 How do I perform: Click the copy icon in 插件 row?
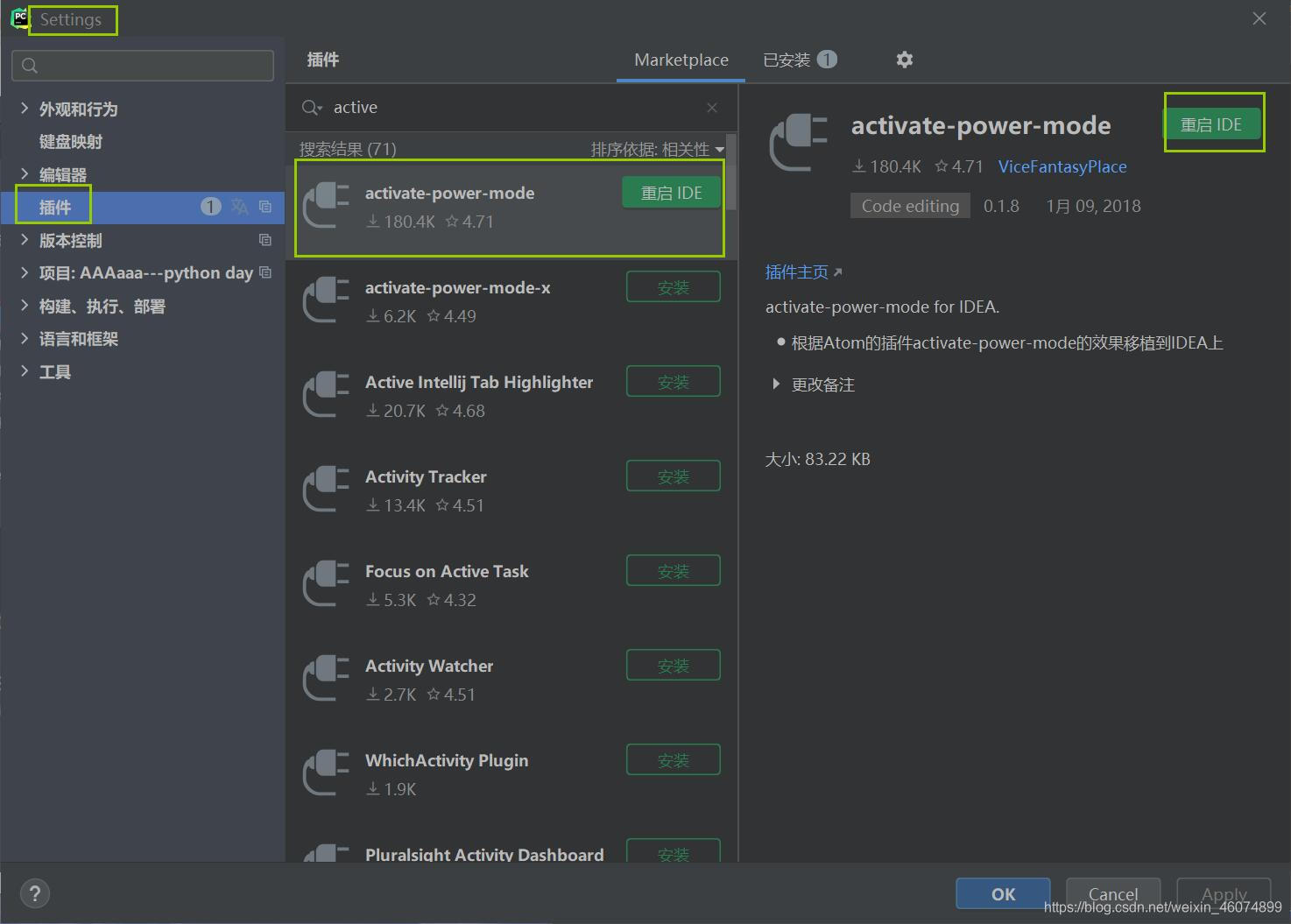(265, 207)
